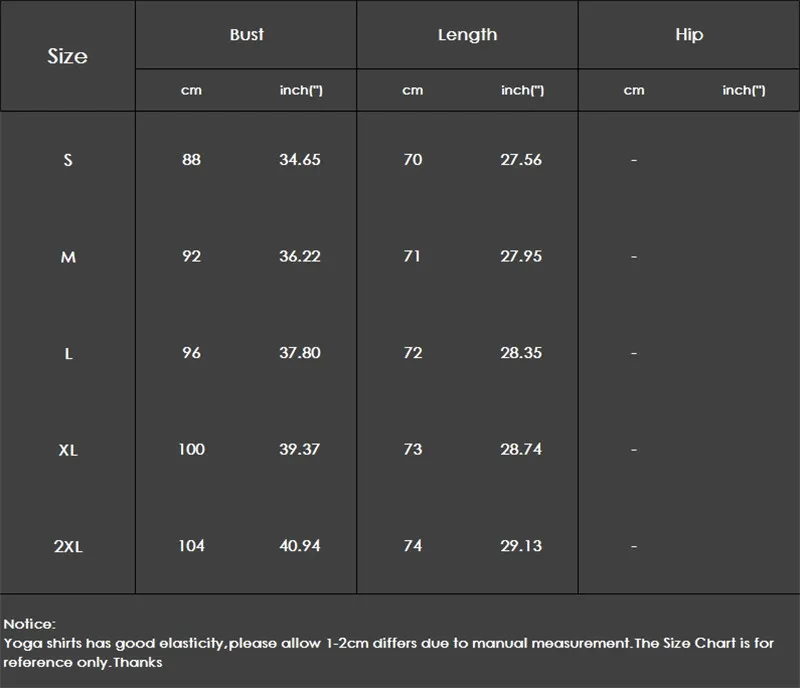Select bust value 88 cm
Screen dimensions: 800x688
pyautogui.click(x=191, y=160)
